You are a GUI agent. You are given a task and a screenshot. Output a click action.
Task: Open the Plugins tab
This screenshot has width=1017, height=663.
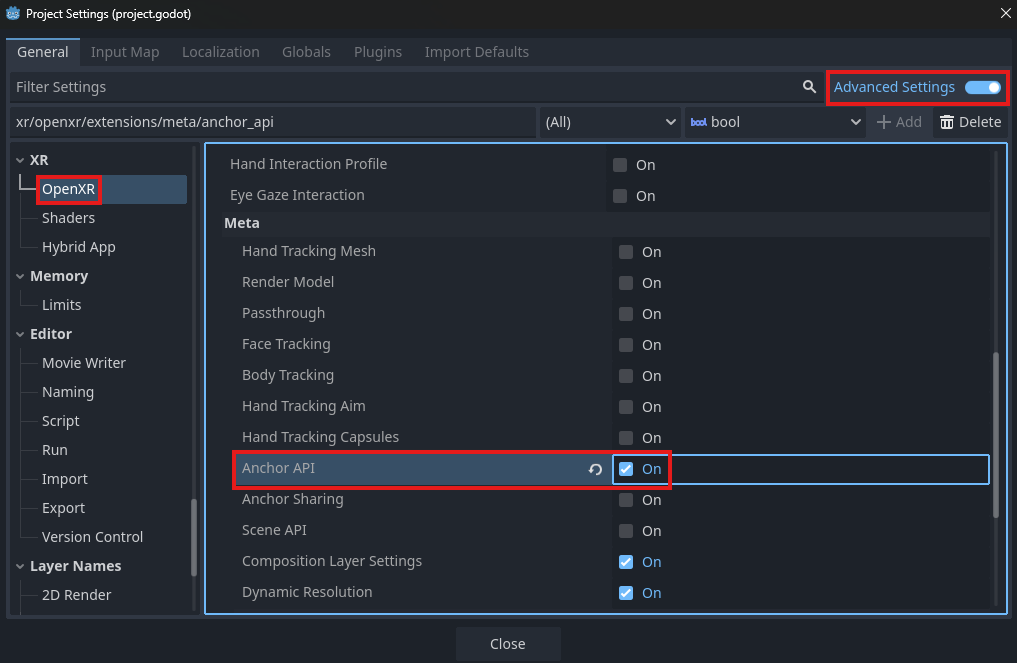[x=377, y=52]
